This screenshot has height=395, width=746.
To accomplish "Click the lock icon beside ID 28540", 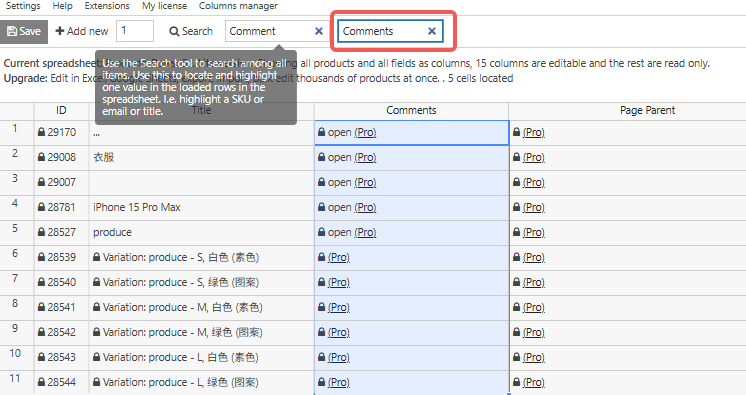I will point(41,282).
